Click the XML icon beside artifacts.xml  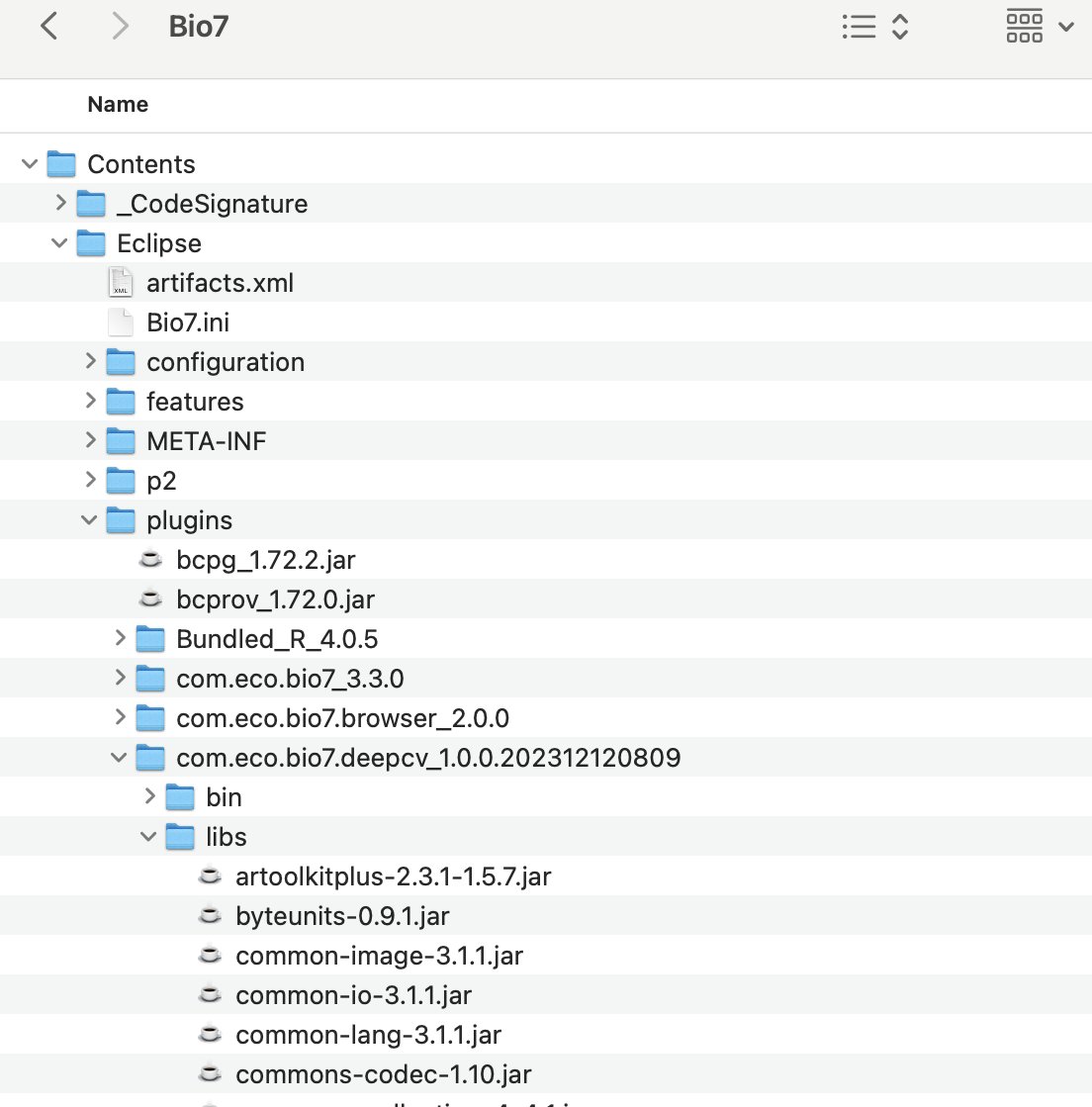120,282
